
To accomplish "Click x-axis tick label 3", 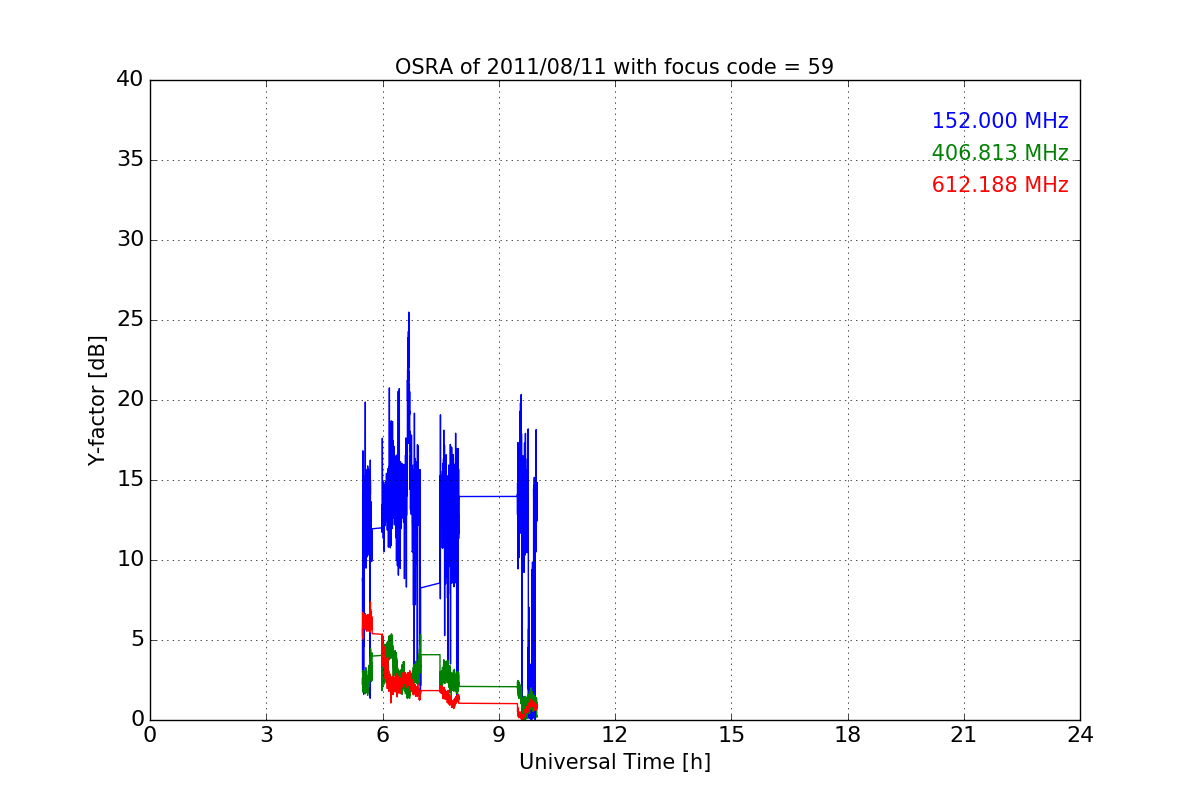I will (x=266, y=735).
